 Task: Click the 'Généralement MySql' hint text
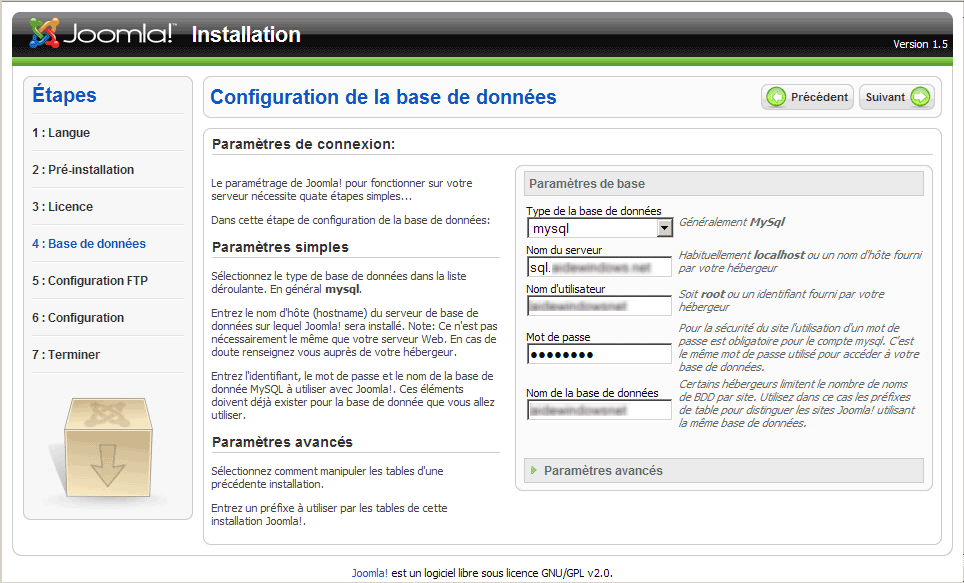732,222
